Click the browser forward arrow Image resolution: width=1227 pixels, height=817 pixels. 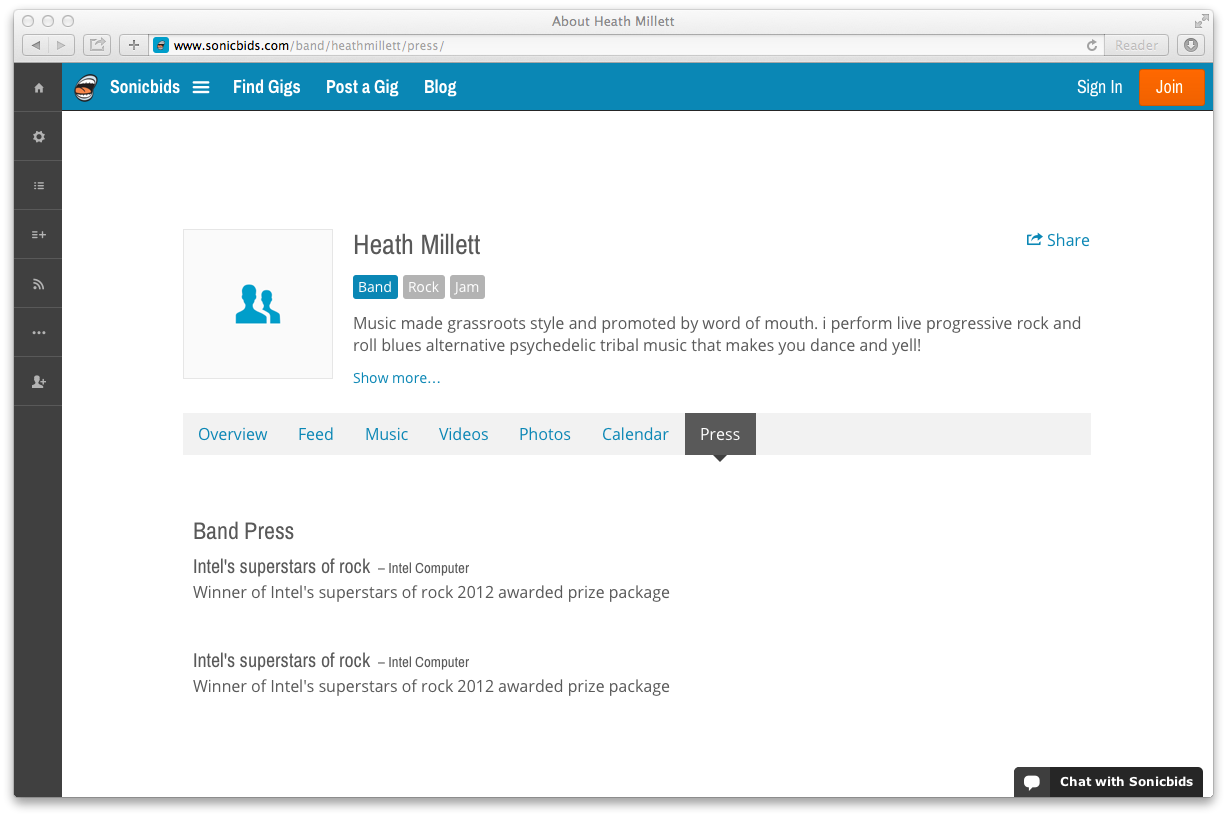pyautogui.click(x=62, y=45)
